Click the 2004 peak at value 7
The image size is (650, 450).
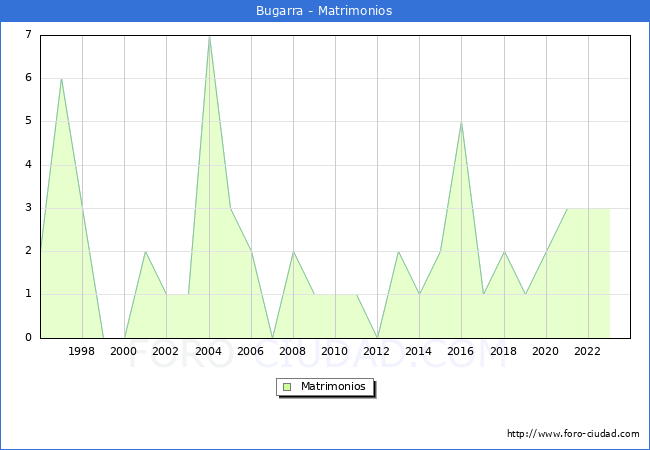209,36
